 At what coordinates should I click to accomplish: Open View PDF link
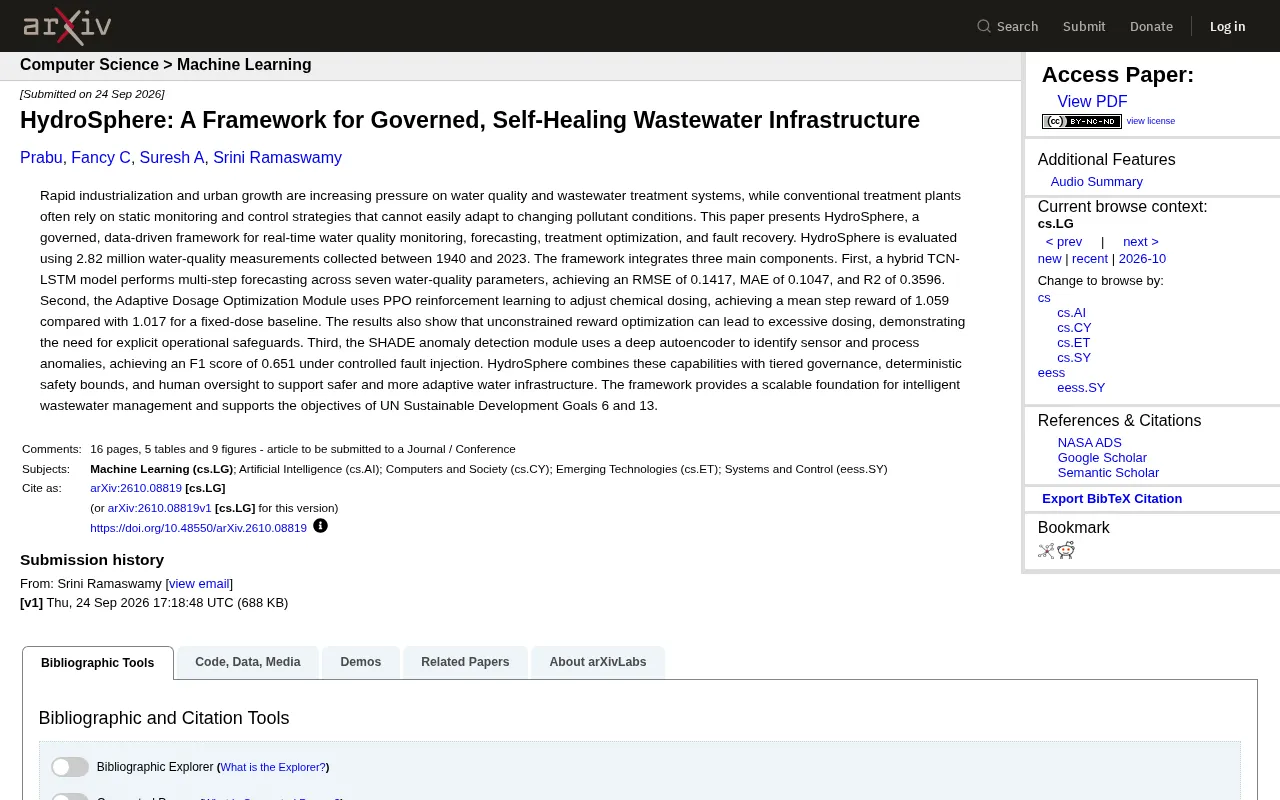coord(1092,102)
